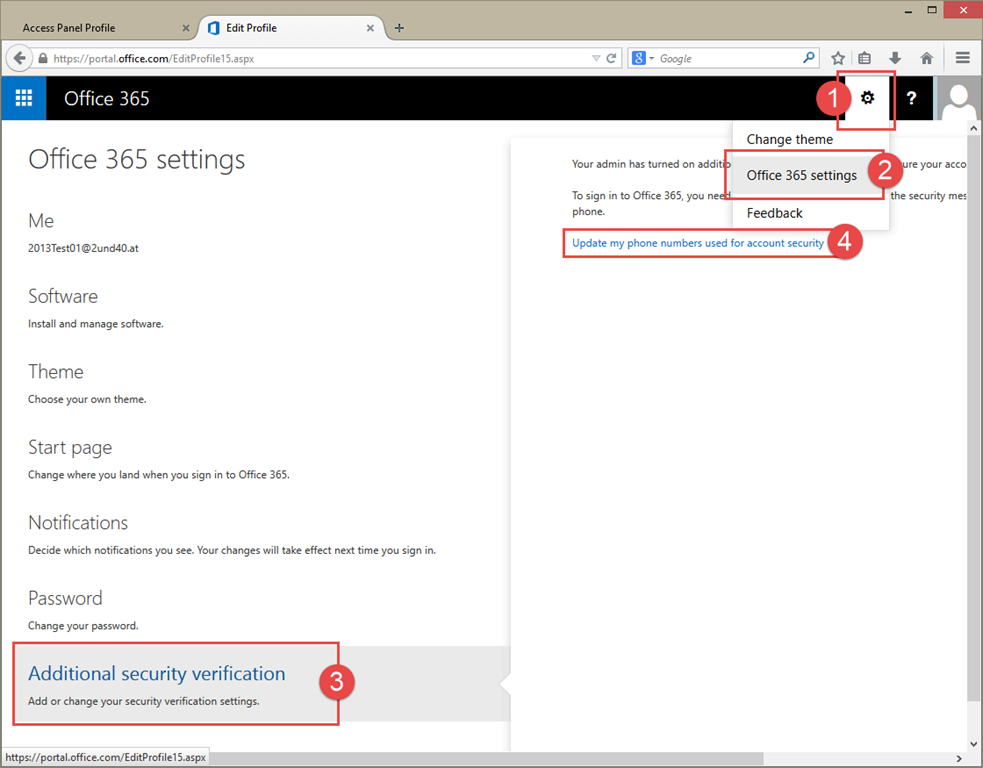Click the vertical scrollbar down arrow
The image size is (983, 768).
pyautogui.click(x=973, y=744)
